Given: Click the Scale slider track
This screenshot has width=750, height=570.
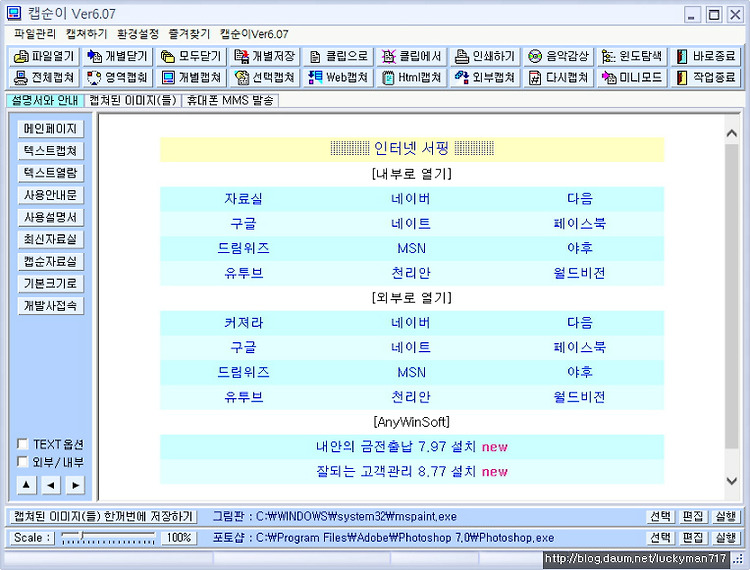Looking at the screenshot, I should pyautogui.click(x=108, y=537).
